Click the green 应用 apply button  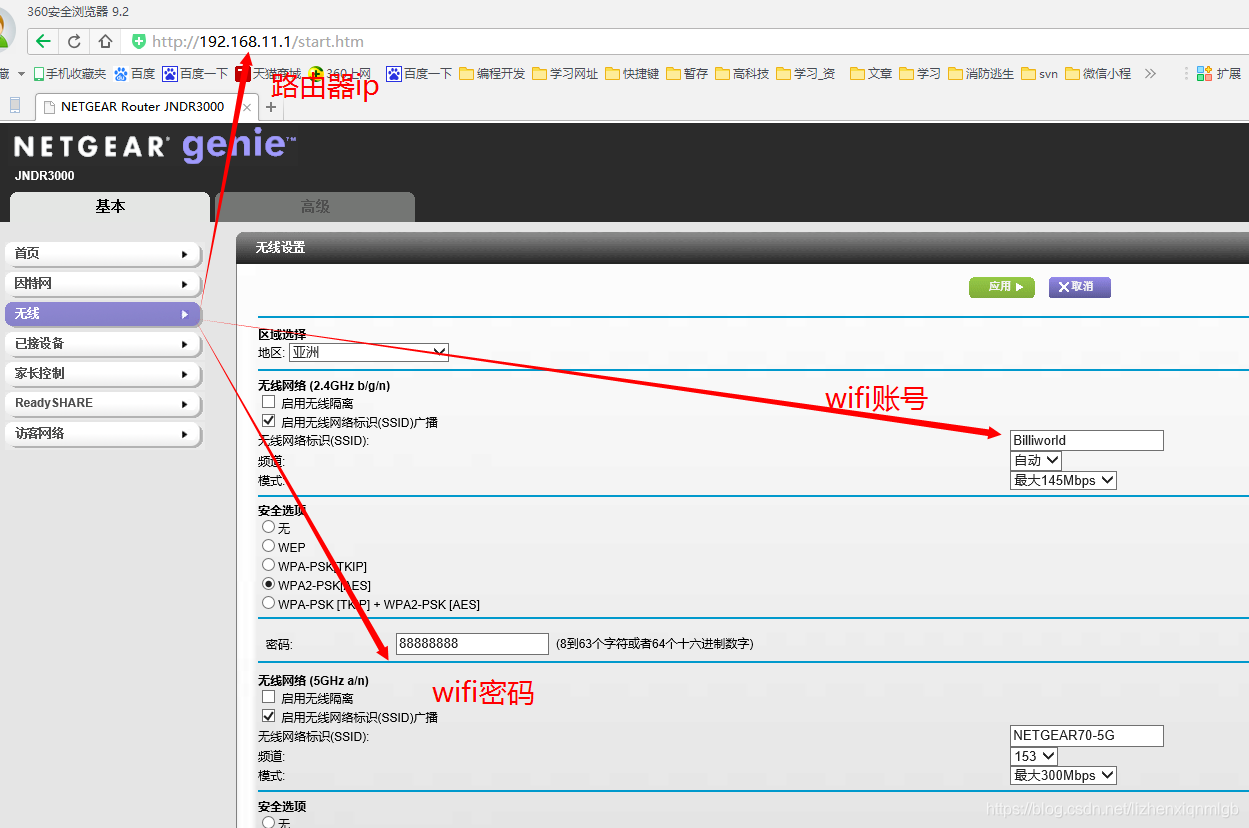click(x=1002, y=287)
